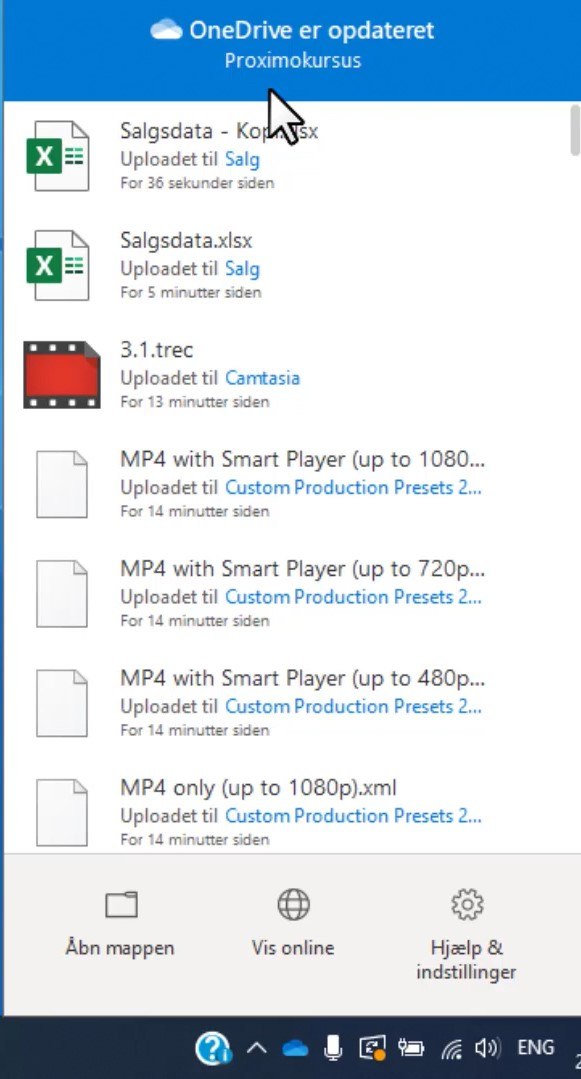Open the volume speaker tray icon
This screenshot has height=1079, width=581.
click(x=487, y=1048)
